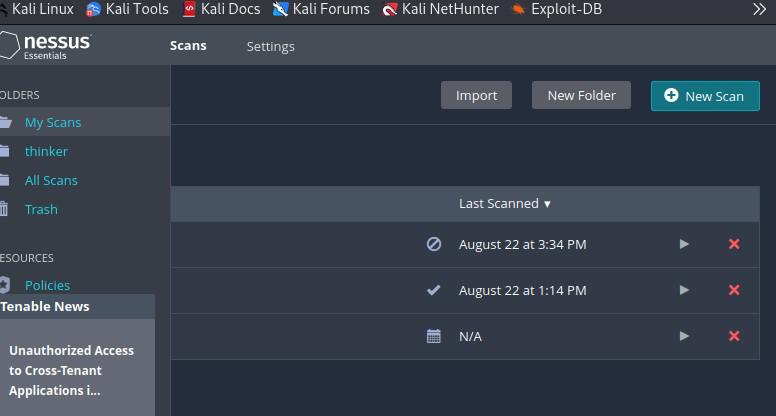Switch to the Settings tab
The image size is (776, 416).
point(271,46)
